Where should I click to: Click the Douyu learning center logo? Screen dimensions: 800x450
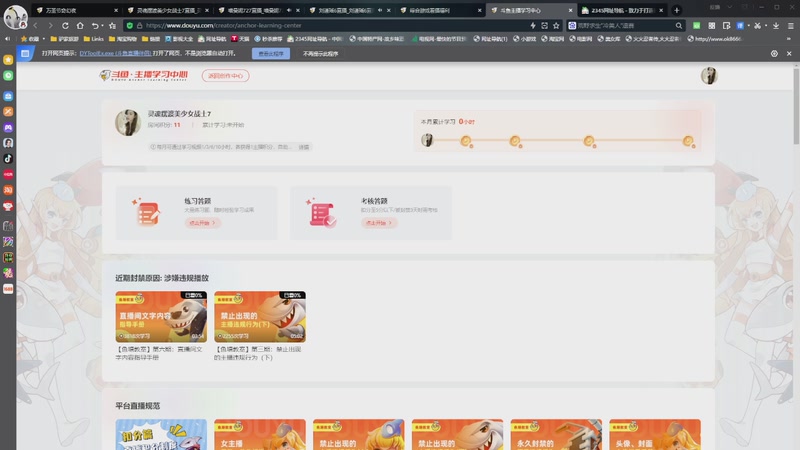click(x=144, y=76)
